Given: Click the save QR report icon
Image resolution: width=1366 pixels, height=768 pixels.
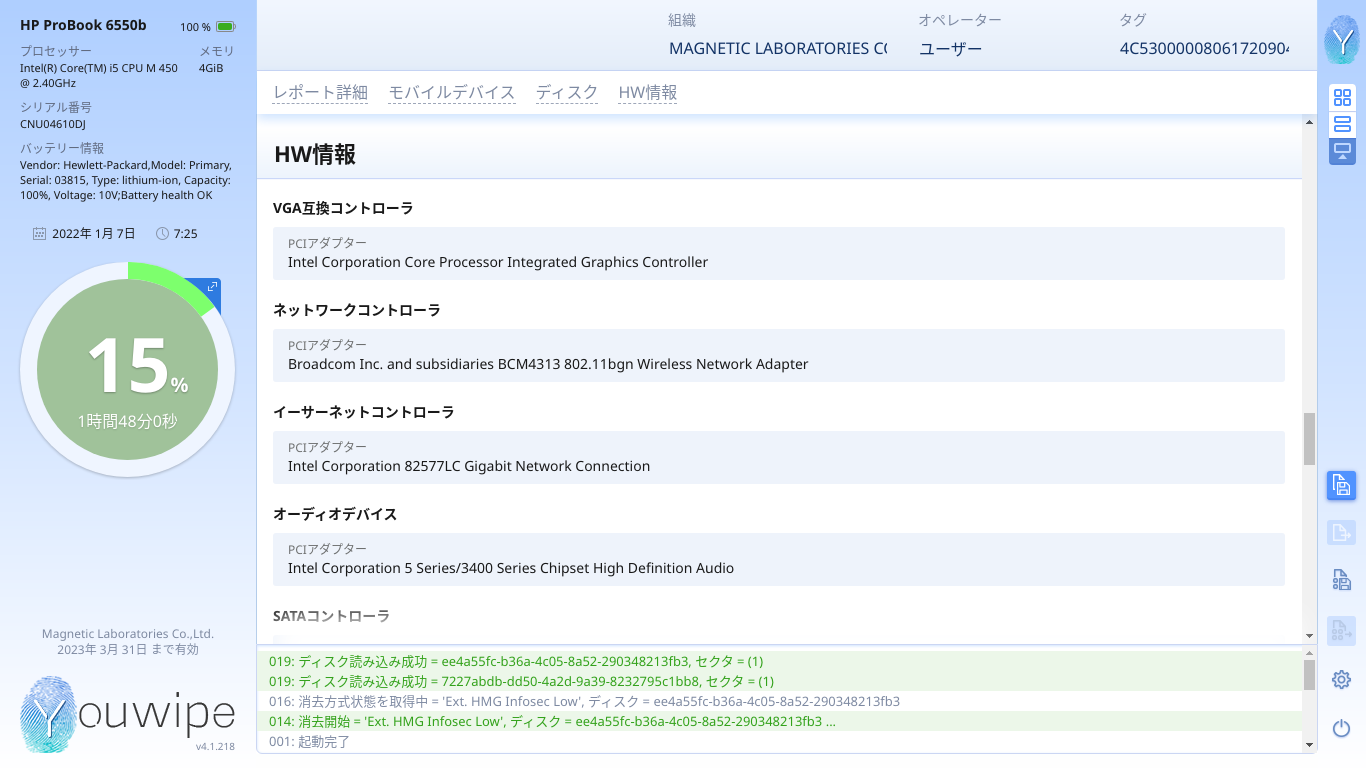Looking at the screenshot, I should tap(1341, 579).
